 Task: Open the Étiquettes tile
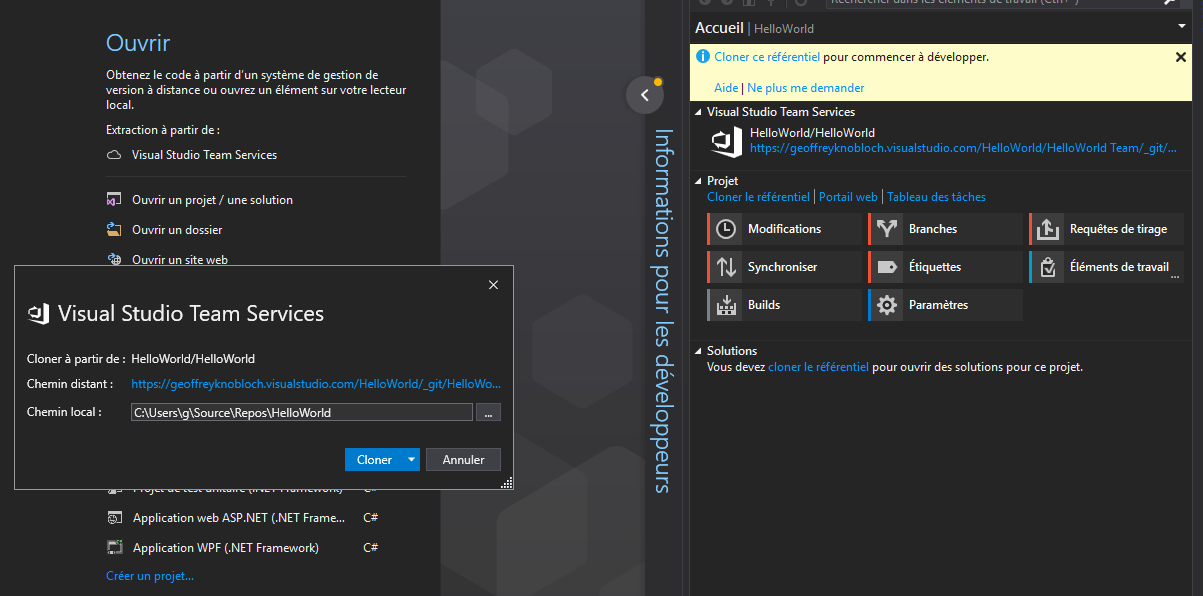(x=945, y=267)
